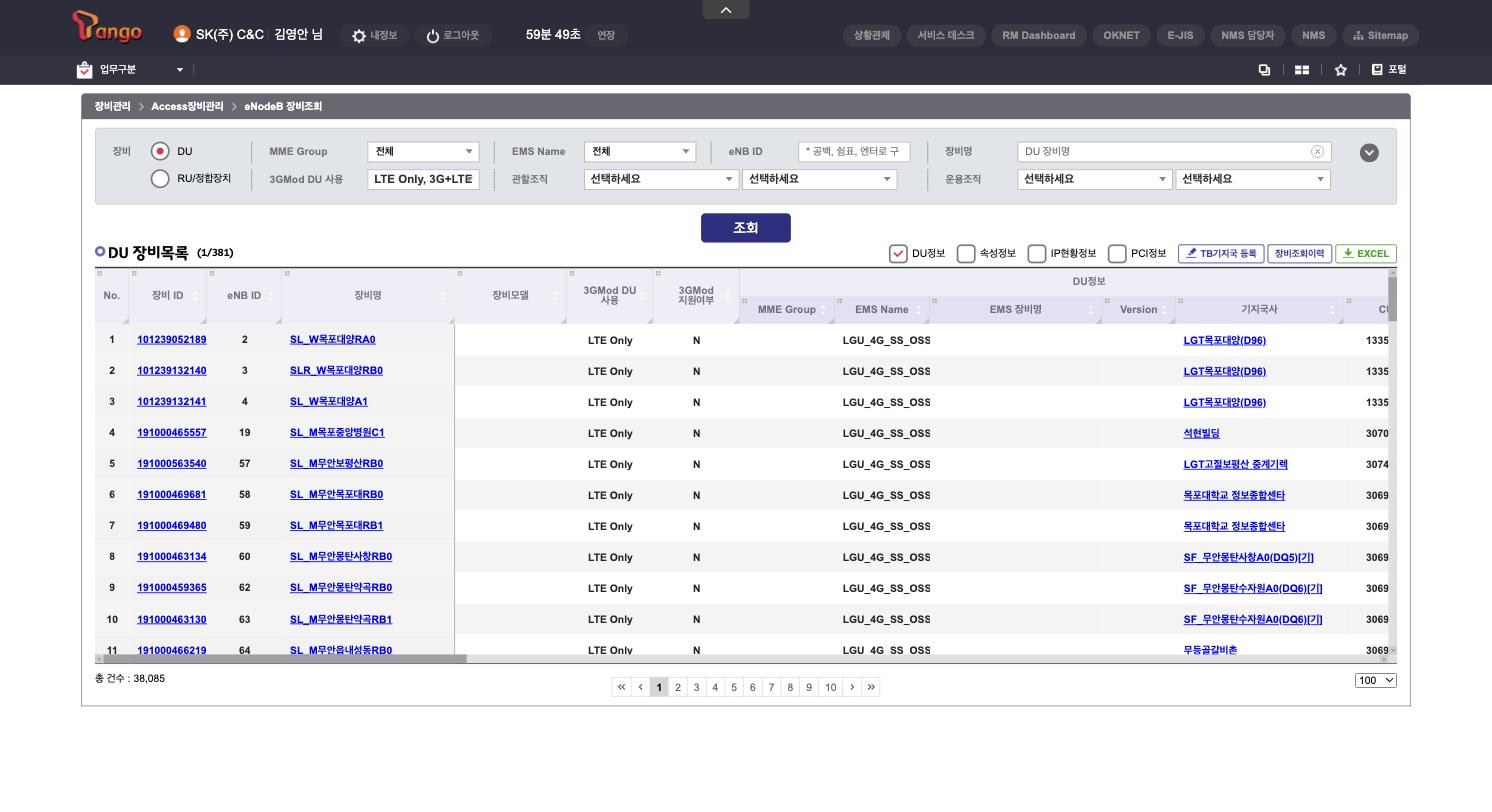Viewport: 1492px width, 812px height.
Task: Collapse the top header chevron
Action: (726, 9)
